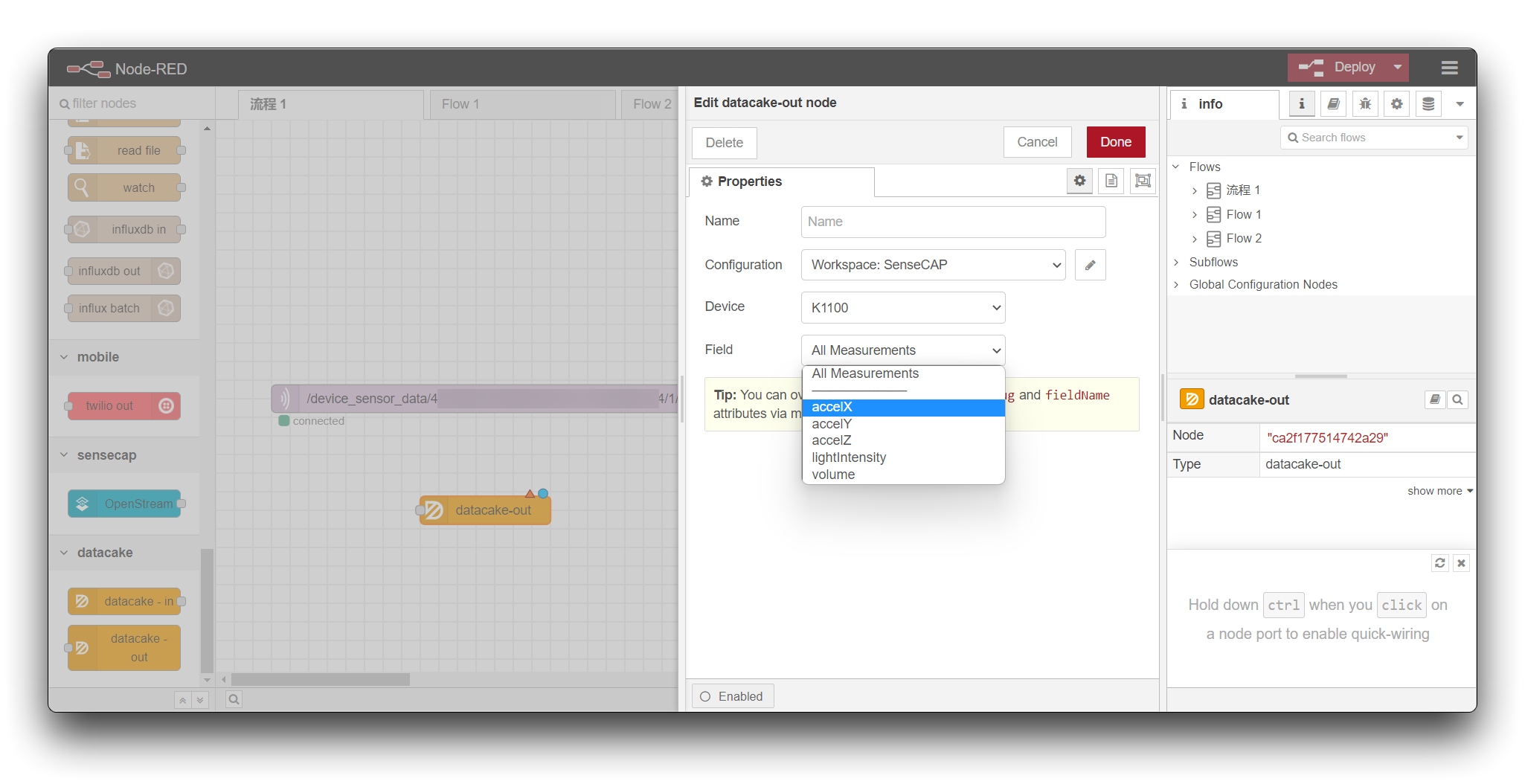Click the Delete button
The width and height of the screenshot is (1525, 784).
tap(725, 143)
